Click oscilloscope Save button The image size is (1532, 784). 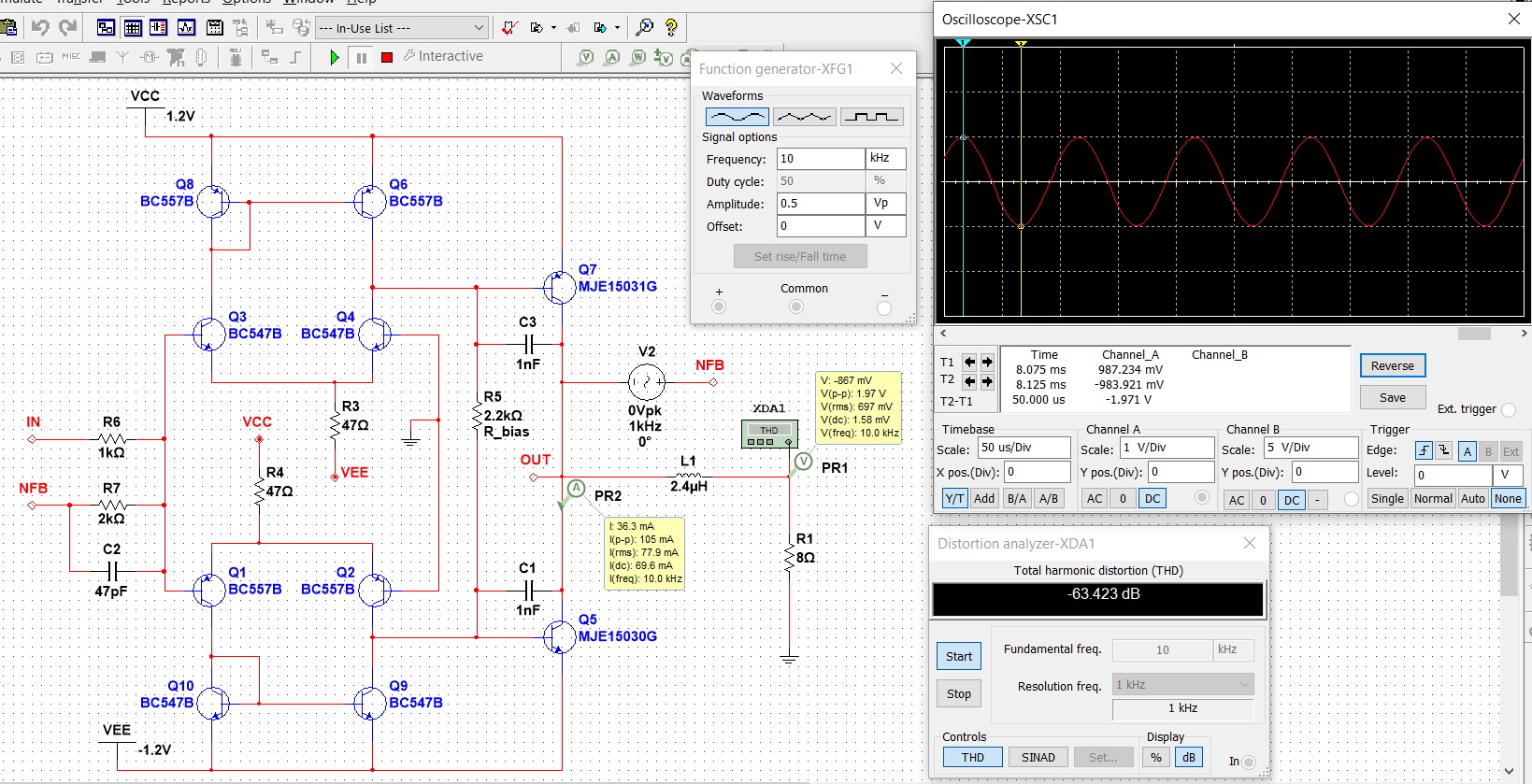(x=1393, y=397)
